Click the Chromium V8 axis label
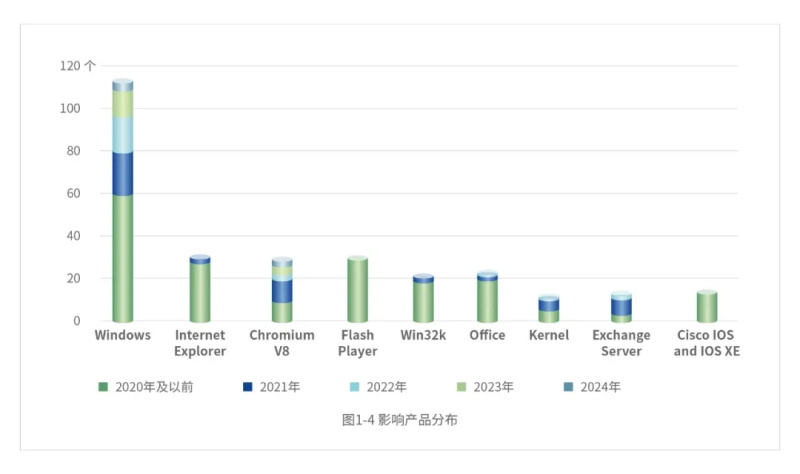 click(282, 343)
